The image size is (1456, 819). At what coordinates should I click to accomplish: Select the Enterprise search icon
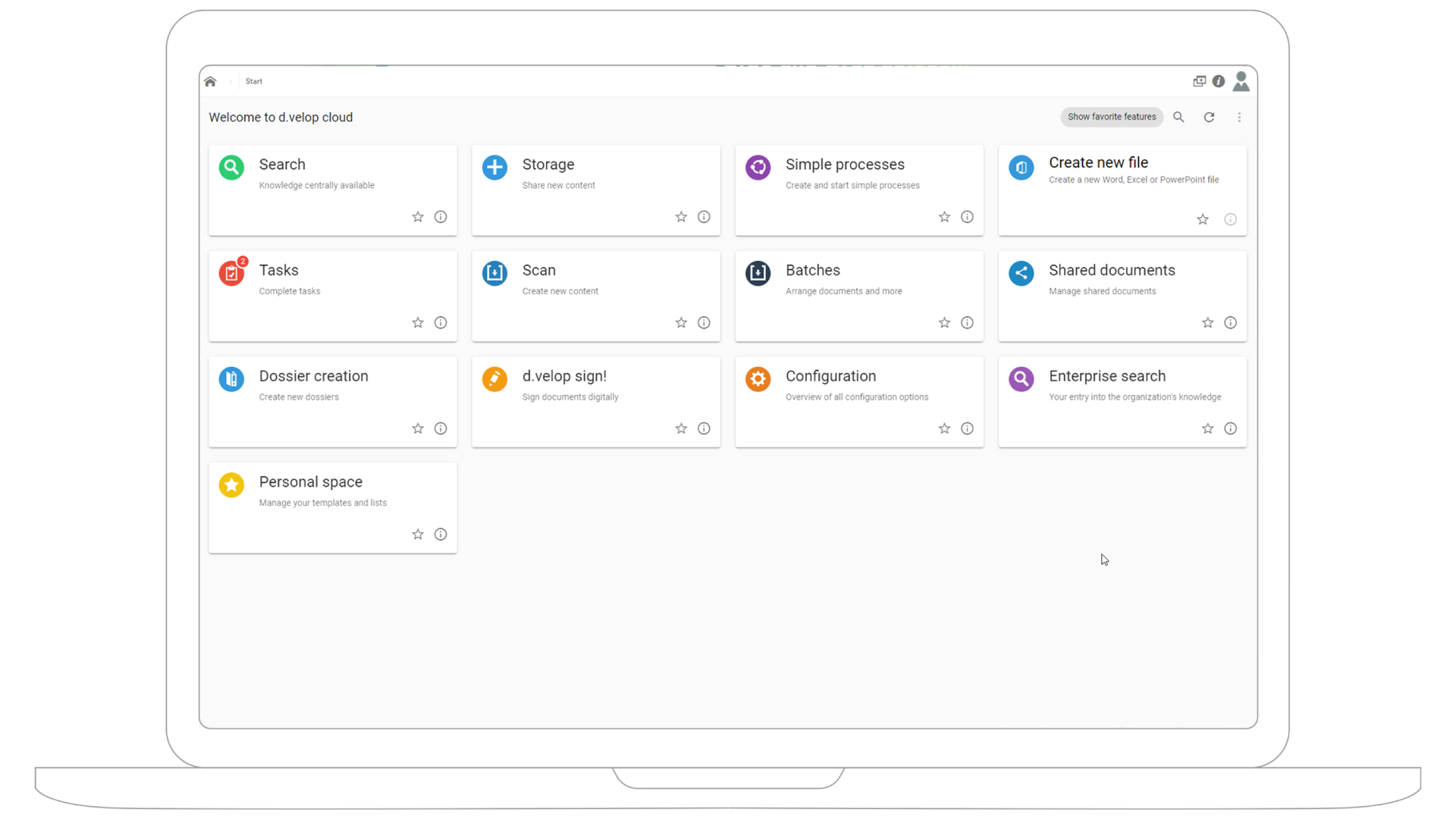[x=1021, y=379]
